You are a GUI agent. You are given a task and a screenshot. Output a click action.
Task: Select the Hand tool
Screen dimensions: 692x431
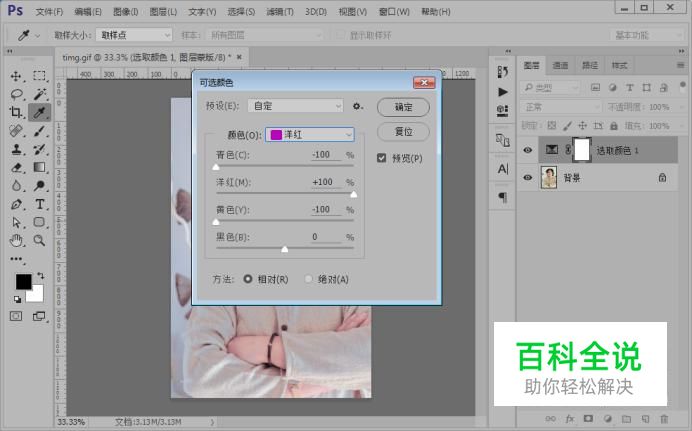[16, 241]
